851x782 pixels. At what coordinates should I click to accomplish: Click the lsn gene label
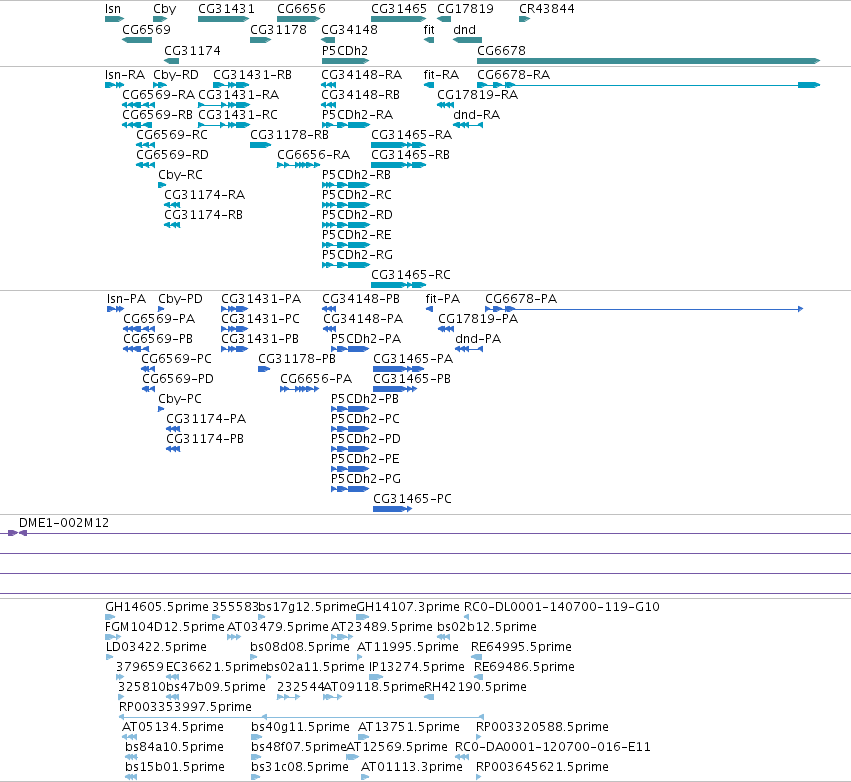pos(113,9)
